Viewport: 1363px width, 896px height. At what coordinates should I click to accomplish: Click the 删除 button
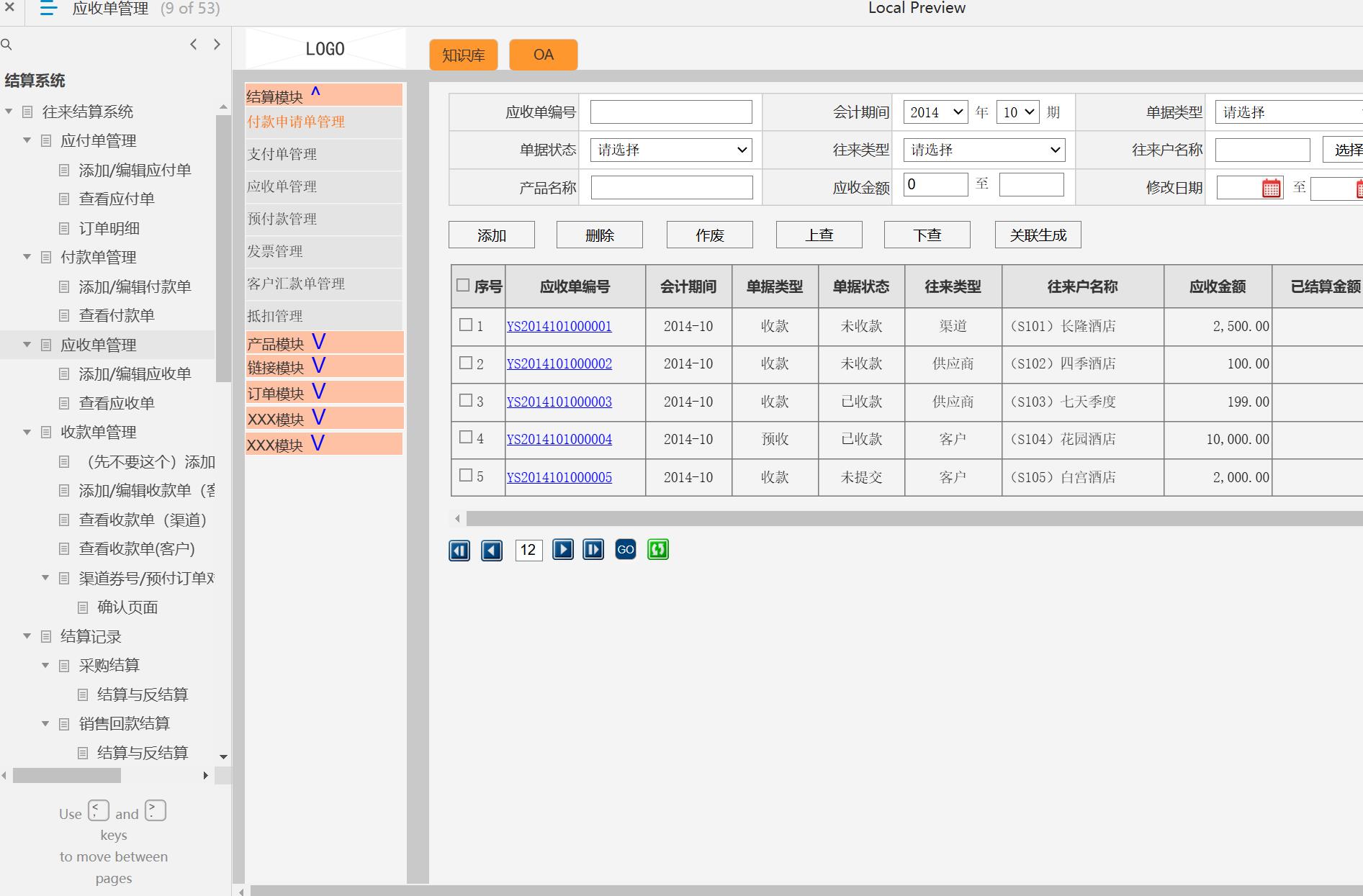click(600, 235)
